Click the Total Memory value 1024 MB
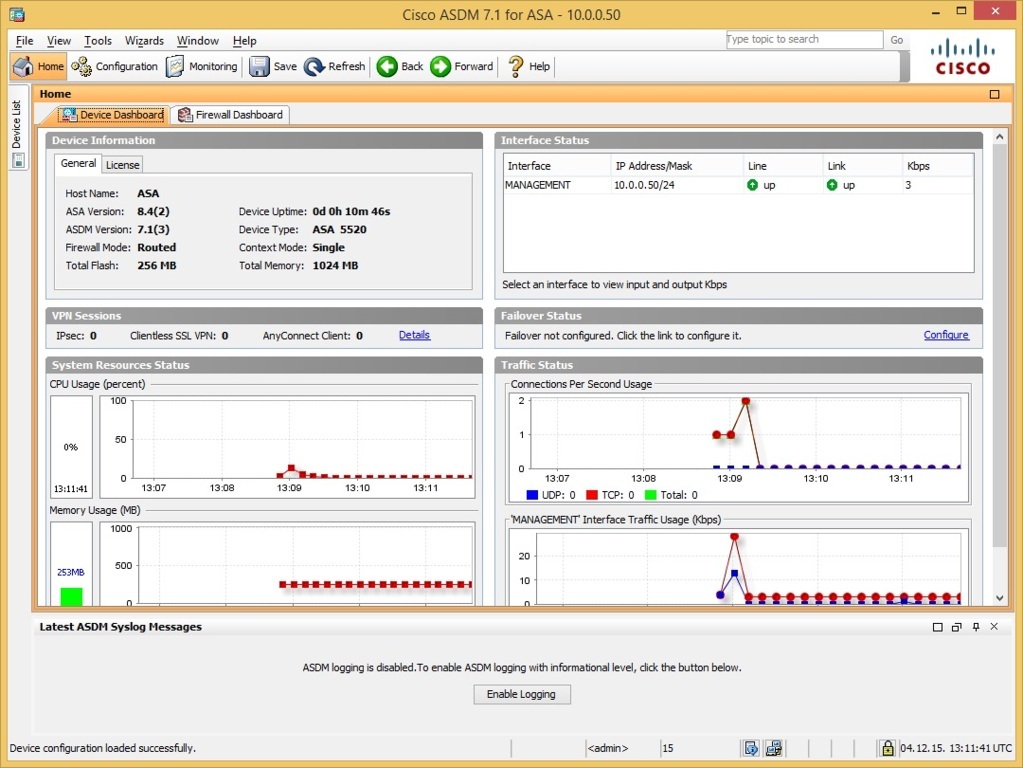The height and width of the screenshot is (768, 1023). click(335, 266)
